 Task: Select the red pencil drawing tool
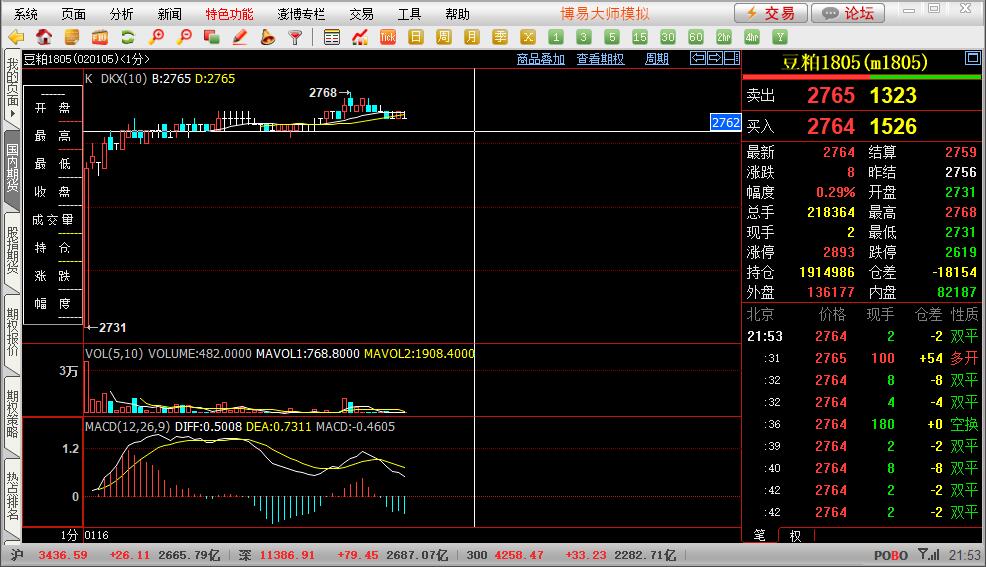[240, 37]
